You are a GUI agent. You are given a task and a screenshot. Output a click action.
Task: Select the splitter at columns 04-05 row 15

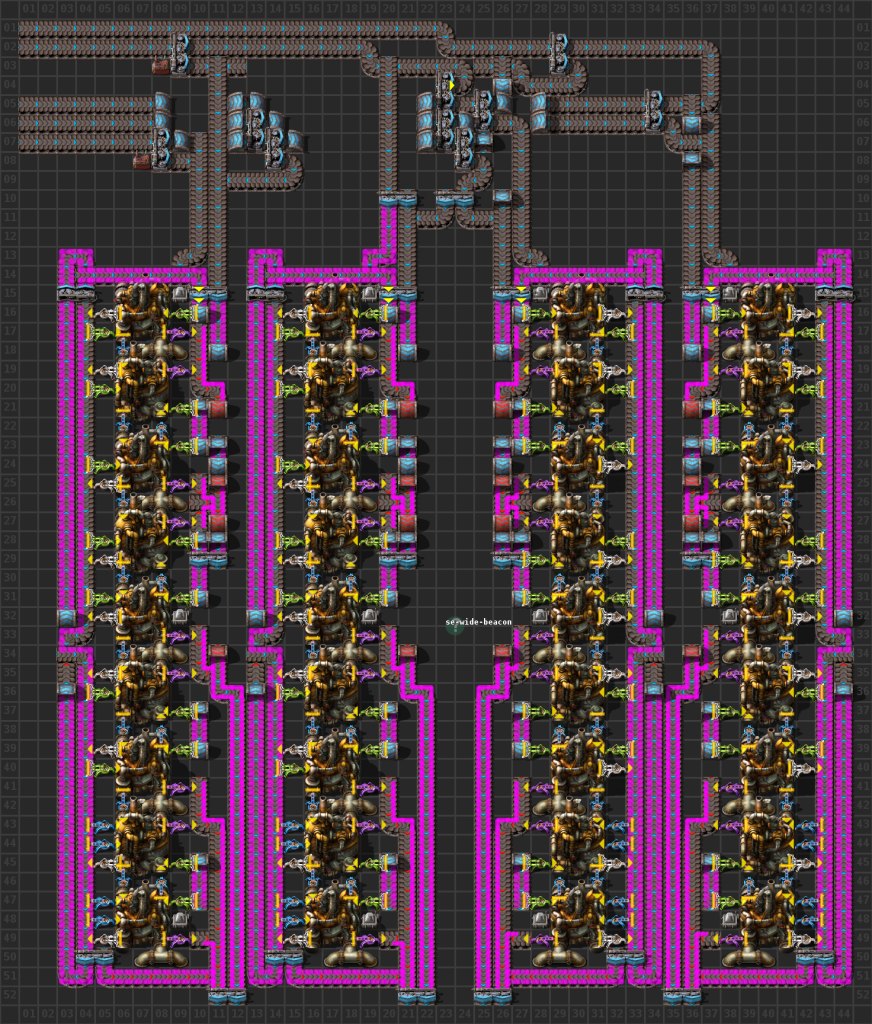(x=76, y=293)
